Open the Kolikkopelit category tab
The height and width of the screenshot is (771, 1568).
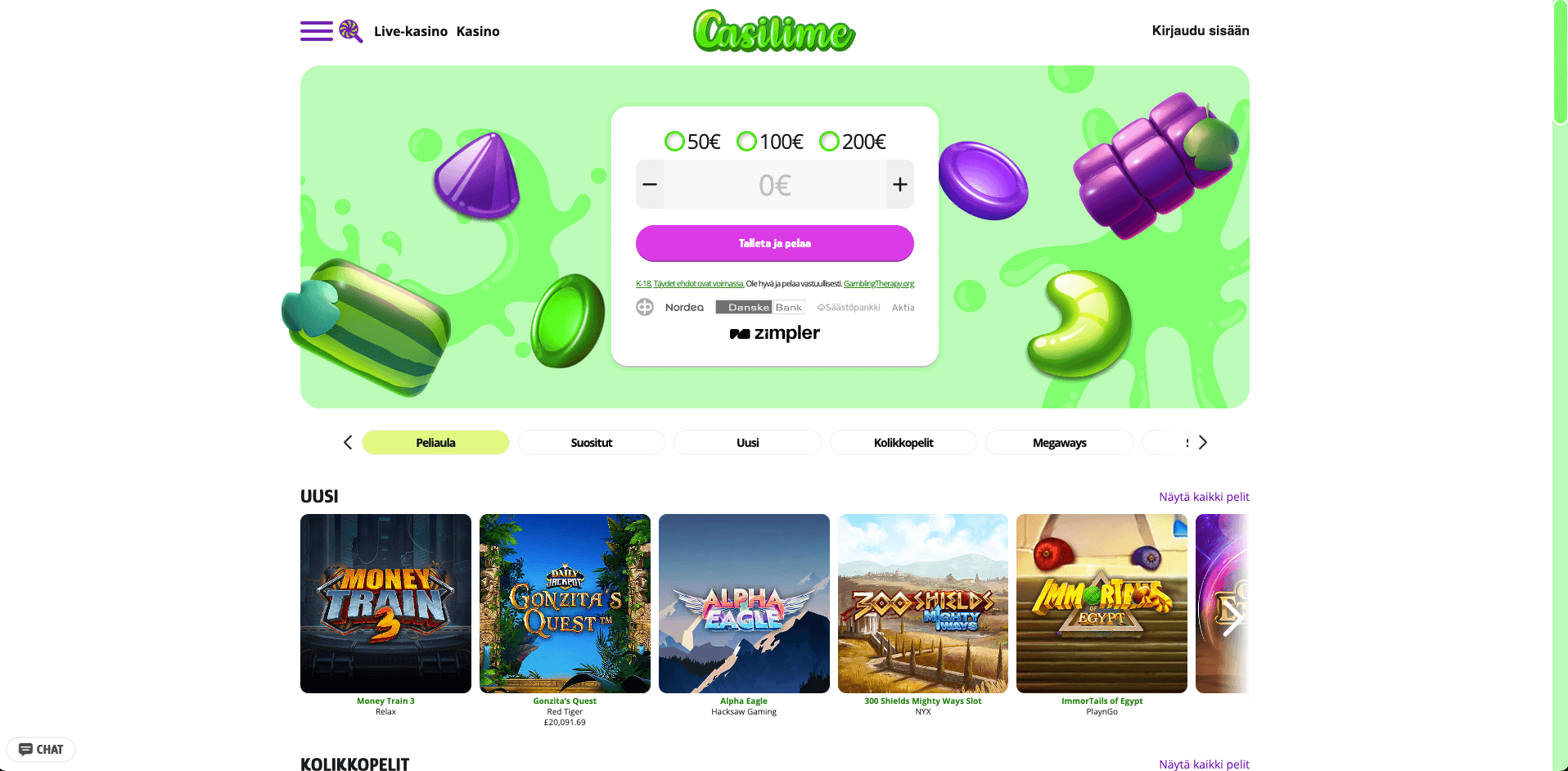pos(903,443)
